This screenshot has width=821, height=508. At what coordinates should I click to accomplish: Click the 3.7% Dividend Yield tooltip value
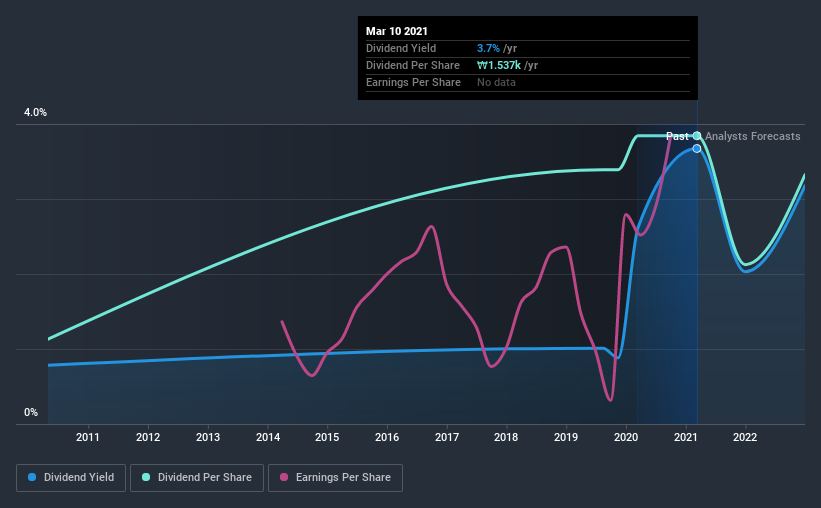tap(488, 48)
